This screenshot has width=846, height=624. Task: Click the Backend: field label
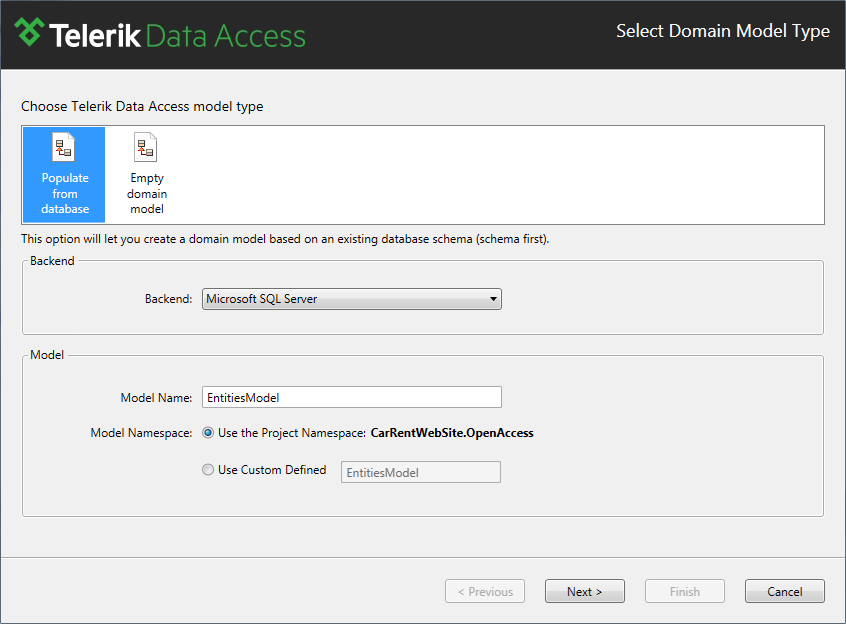[168, 299]
